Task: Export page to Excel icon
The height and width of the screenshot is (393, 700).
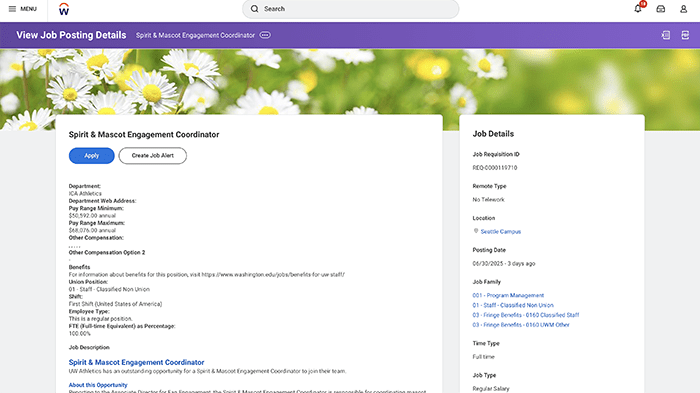Action: coord(666,35)
